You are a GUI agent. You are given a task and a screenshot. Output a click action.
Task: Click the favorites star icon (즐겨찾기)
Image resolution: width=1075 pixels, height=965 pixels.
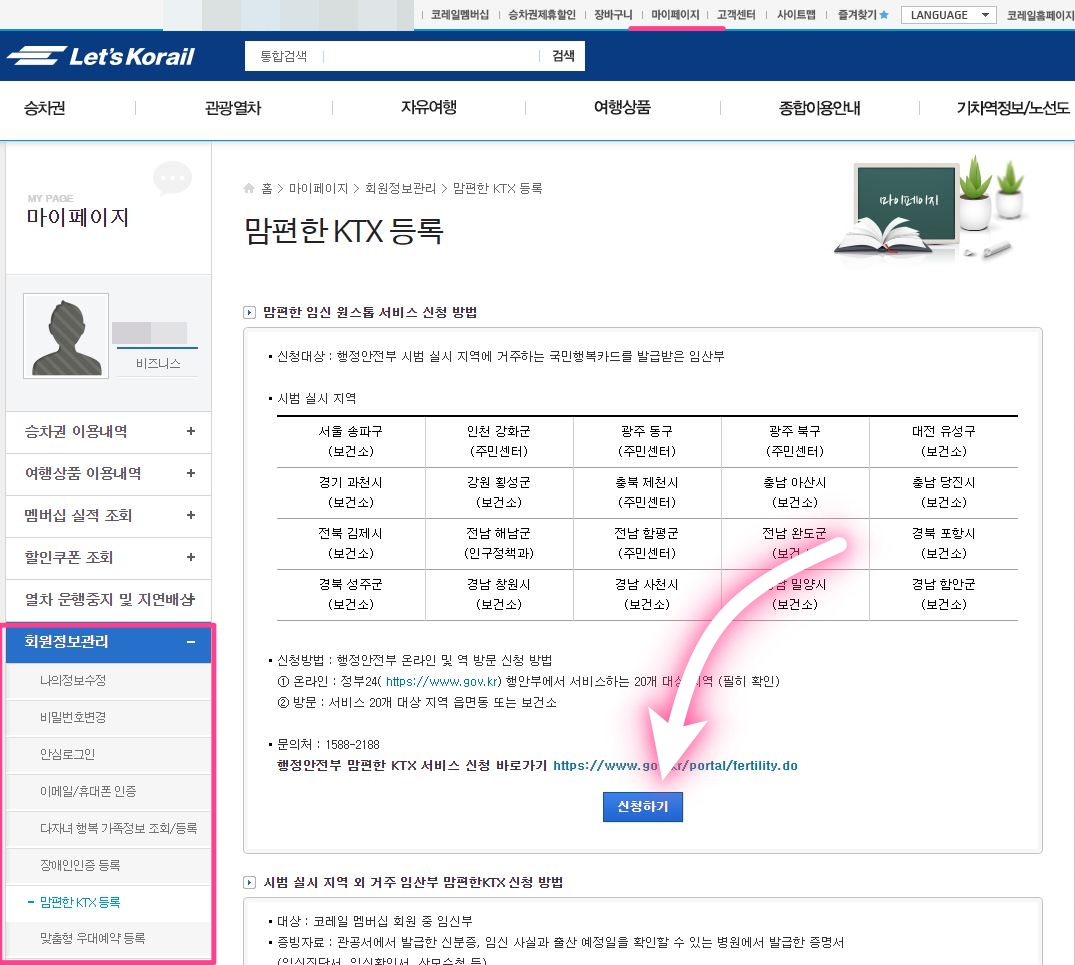(884, 14)
